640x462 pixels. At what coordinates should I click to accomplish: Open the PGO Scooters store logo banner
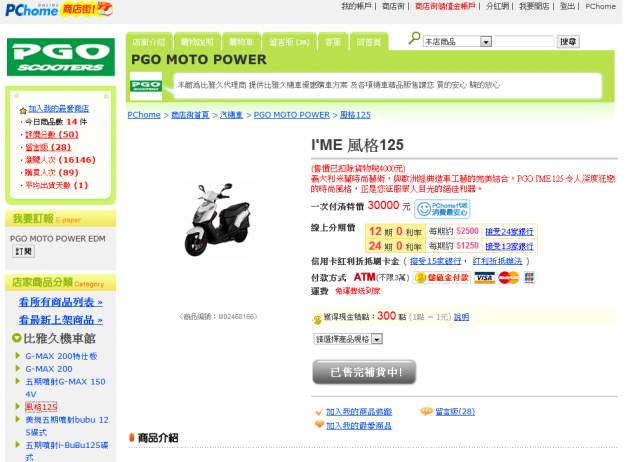pos(61,57)
